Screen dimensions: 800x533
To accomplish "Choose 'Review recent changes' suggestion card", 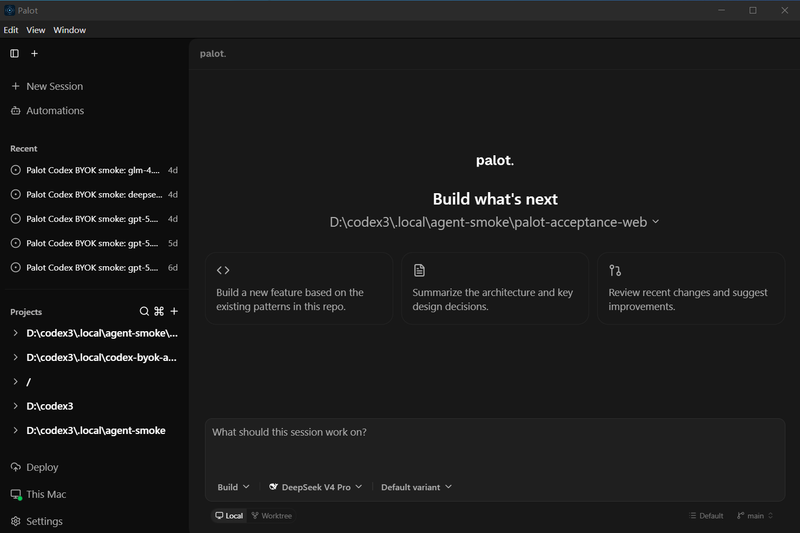I will (x=691, y=288).
